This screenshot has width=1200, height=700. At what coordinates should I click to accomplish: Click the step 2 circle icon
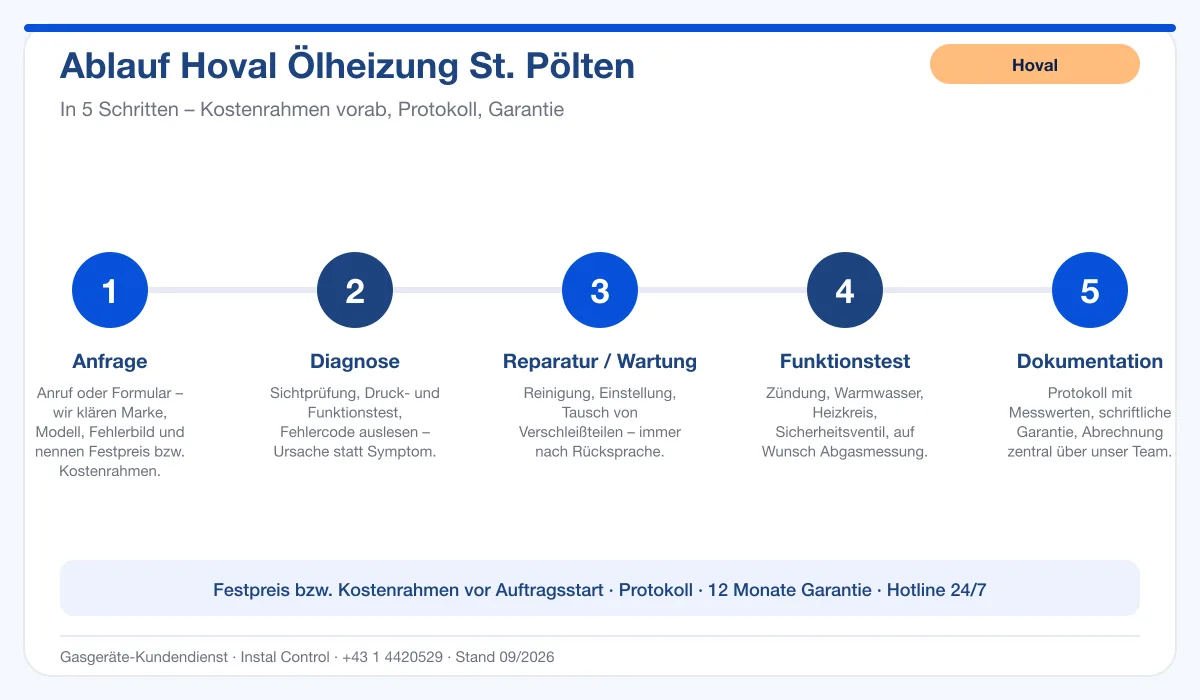click(355, 290)
